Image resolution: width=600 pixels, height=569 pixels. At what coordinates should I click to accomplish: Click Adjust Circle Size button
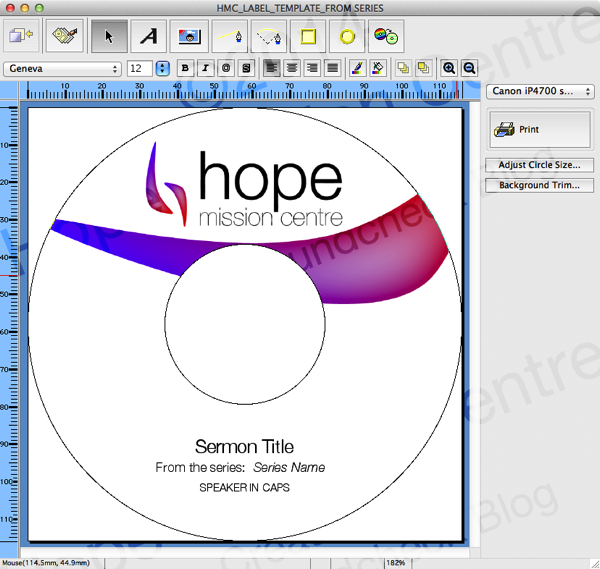pos(539,165)
